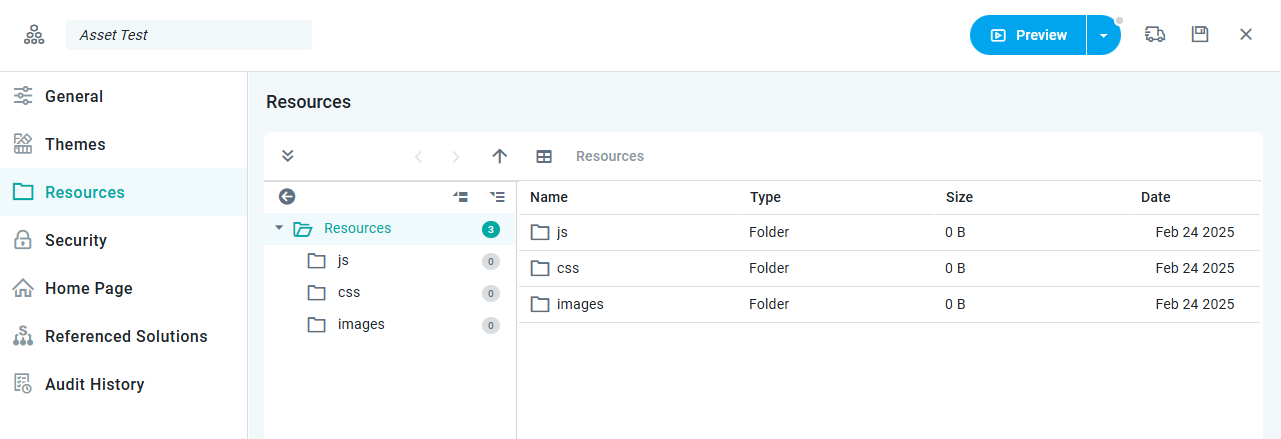Go to Security in sidebar
Image resolution: width=1281 pixels, height=439 pixels.
pyautogui.click(x=76, y=241)
